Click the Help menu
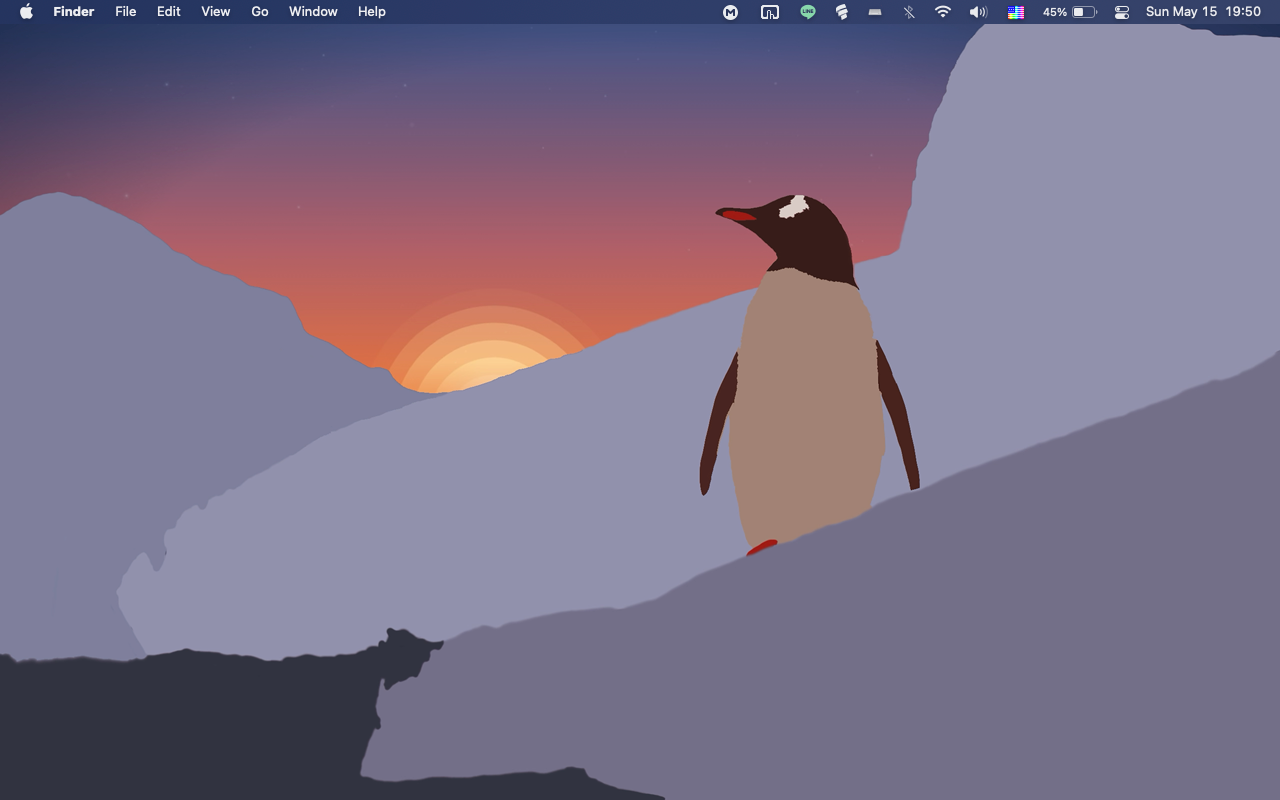1280x800 pixels. [371, 12]
